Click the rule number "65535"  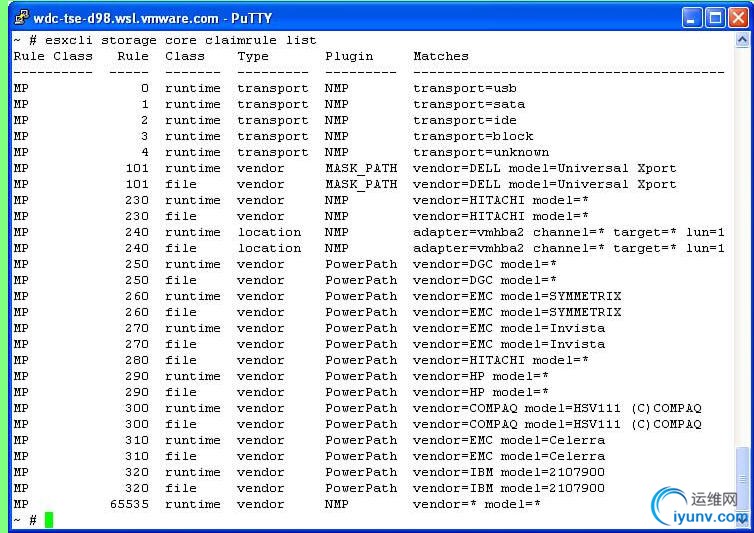coord(129,504)
